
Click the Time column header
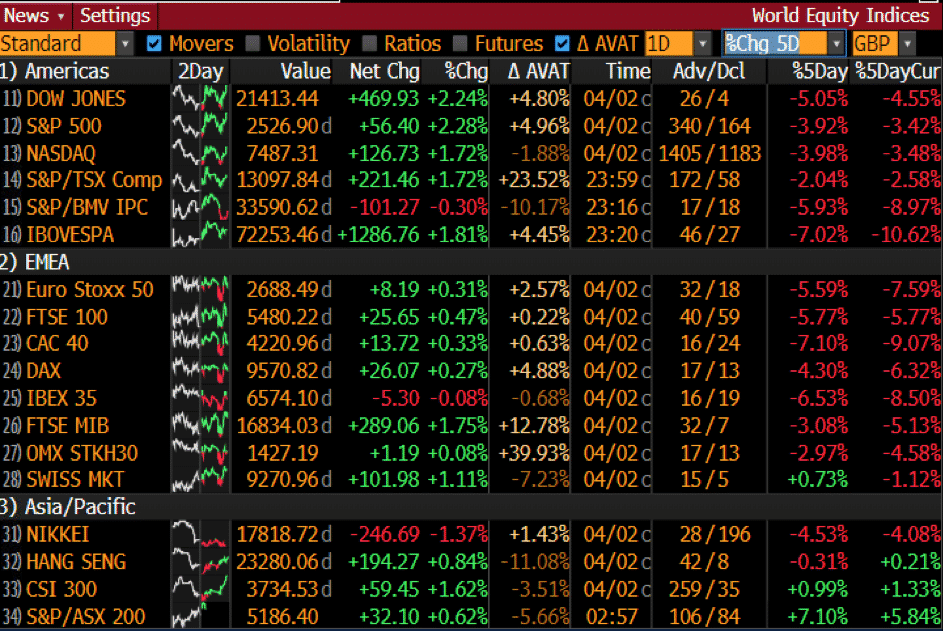628,71
